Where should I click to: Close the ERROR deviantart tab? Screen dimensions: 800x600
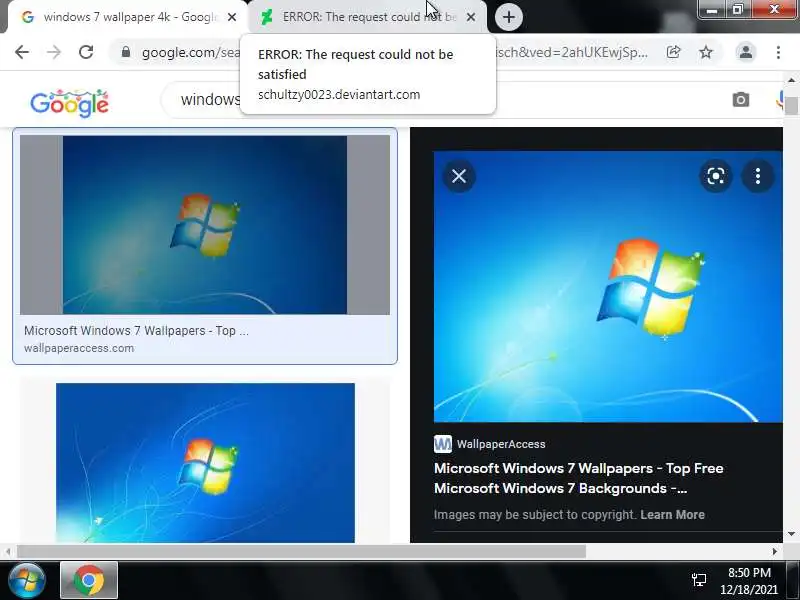pos(471,17)
